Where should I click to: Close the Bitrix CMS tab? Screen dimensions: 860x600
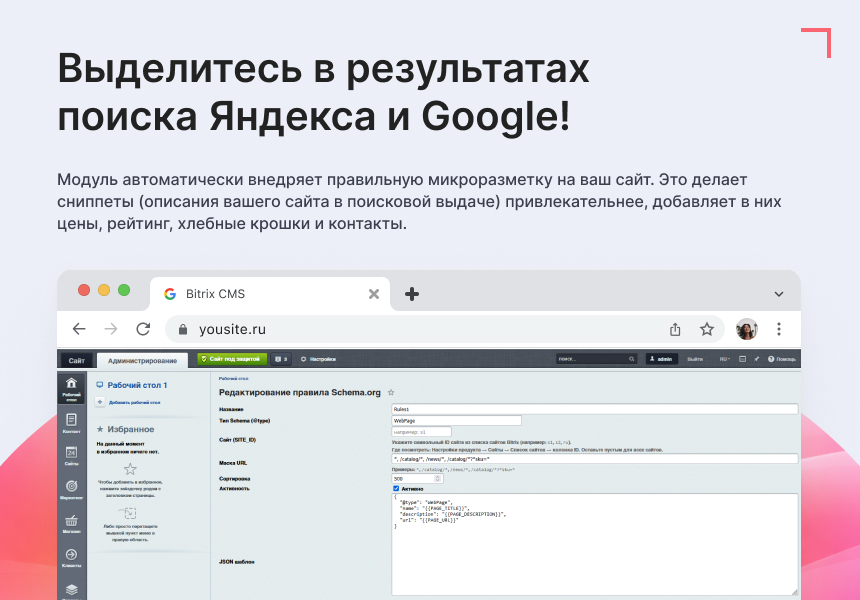pos(374,294)
